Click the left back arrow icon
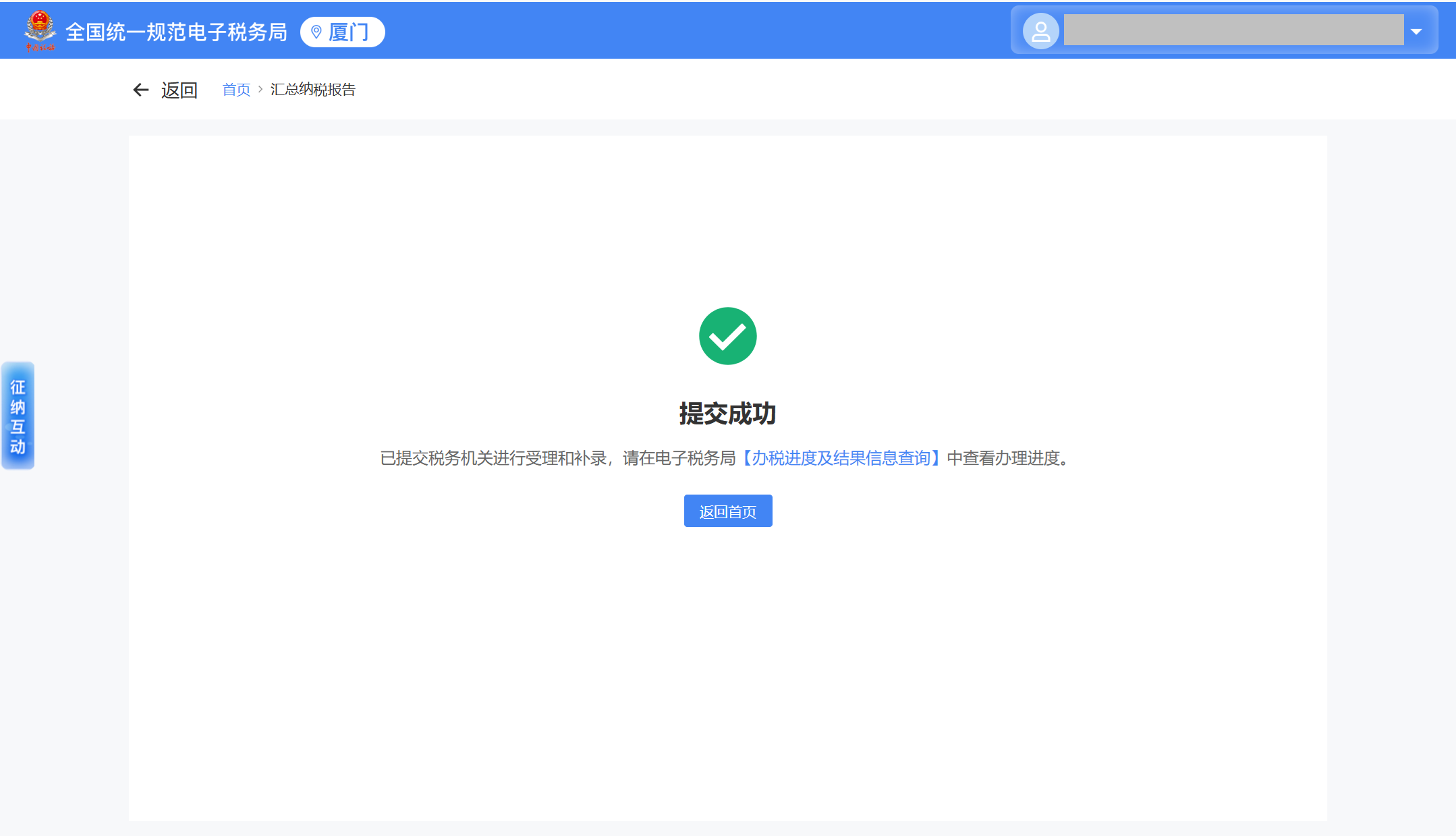 click(140, 90)
